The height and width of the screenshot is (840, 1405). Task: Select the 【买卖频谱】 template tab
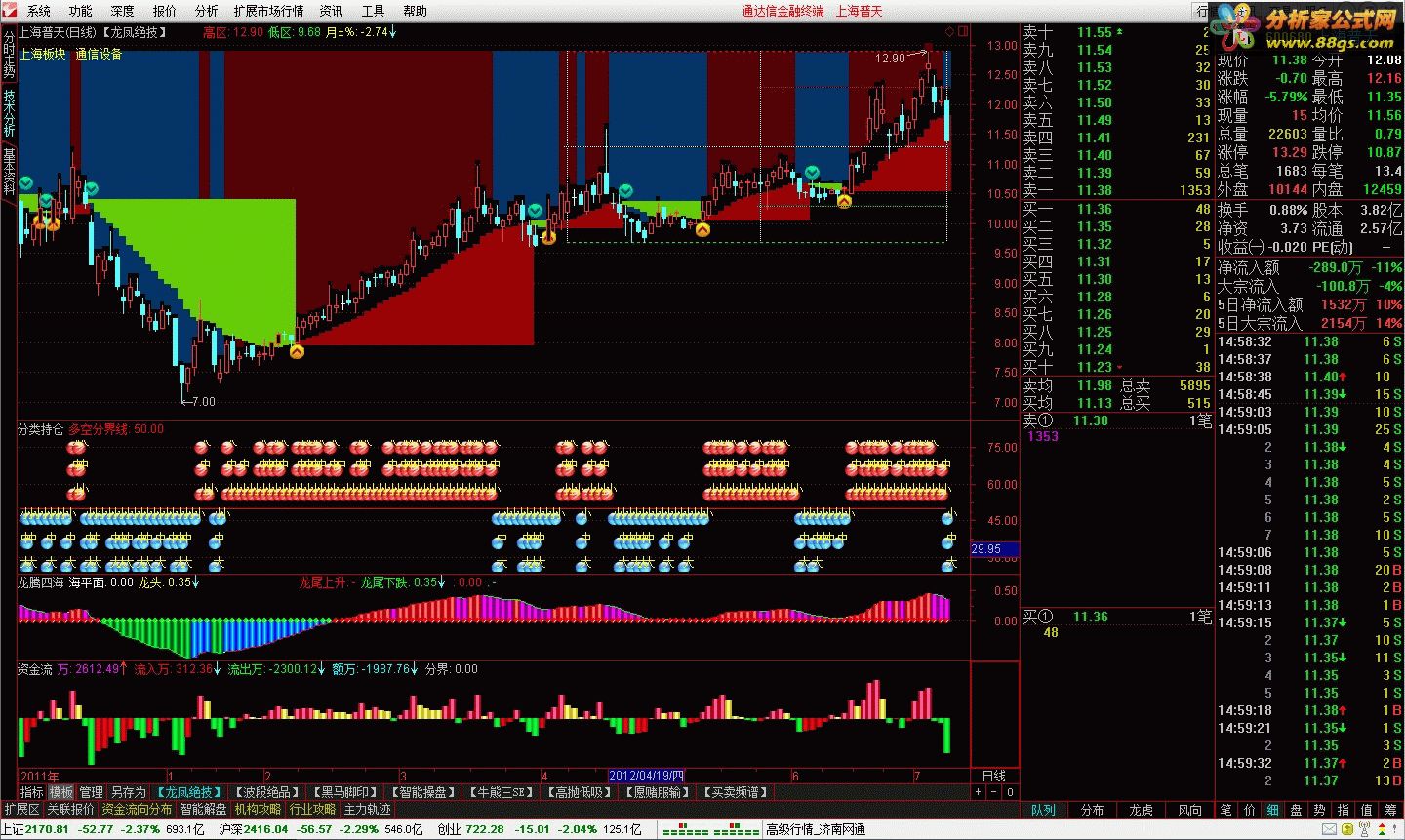(x=735, y=792)
